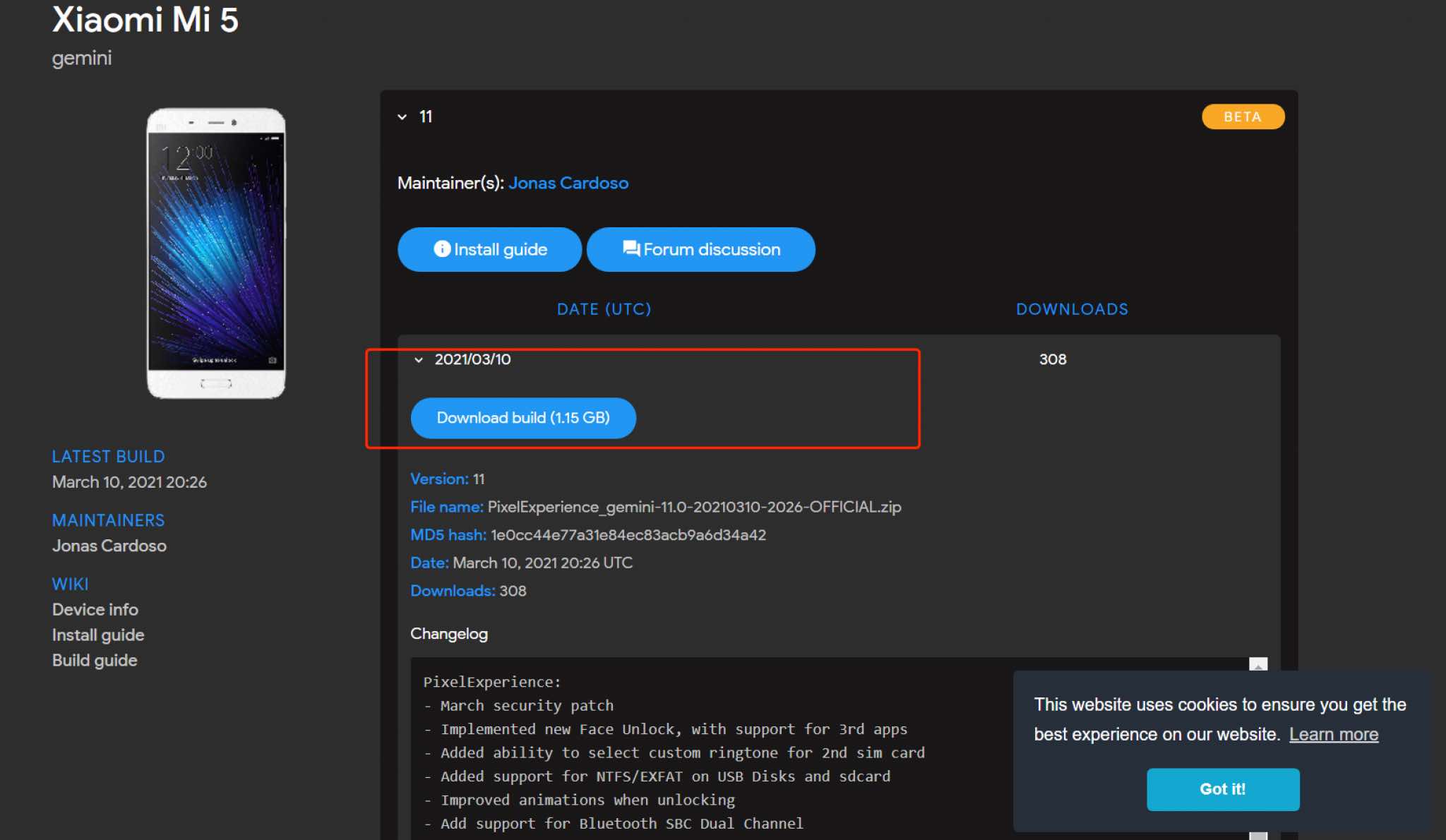Collapse the 2021/03/10 build row
The width and height of the screenshot is (1446, 840).
click(x=419, y=360)
